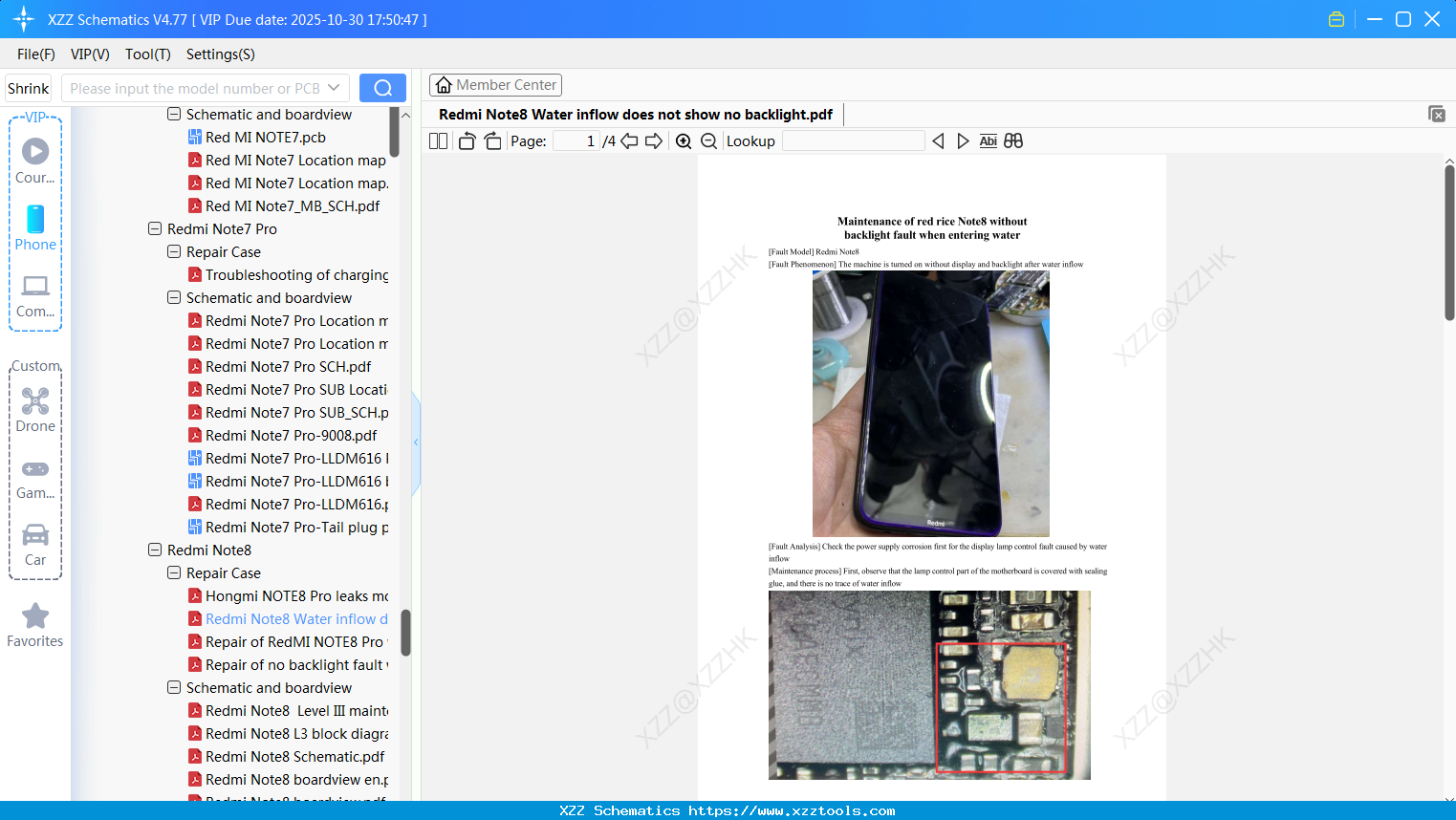Open Redmi Note8 boardview en file
Screen dimensions: 1456x820
[x=288, y=780]
